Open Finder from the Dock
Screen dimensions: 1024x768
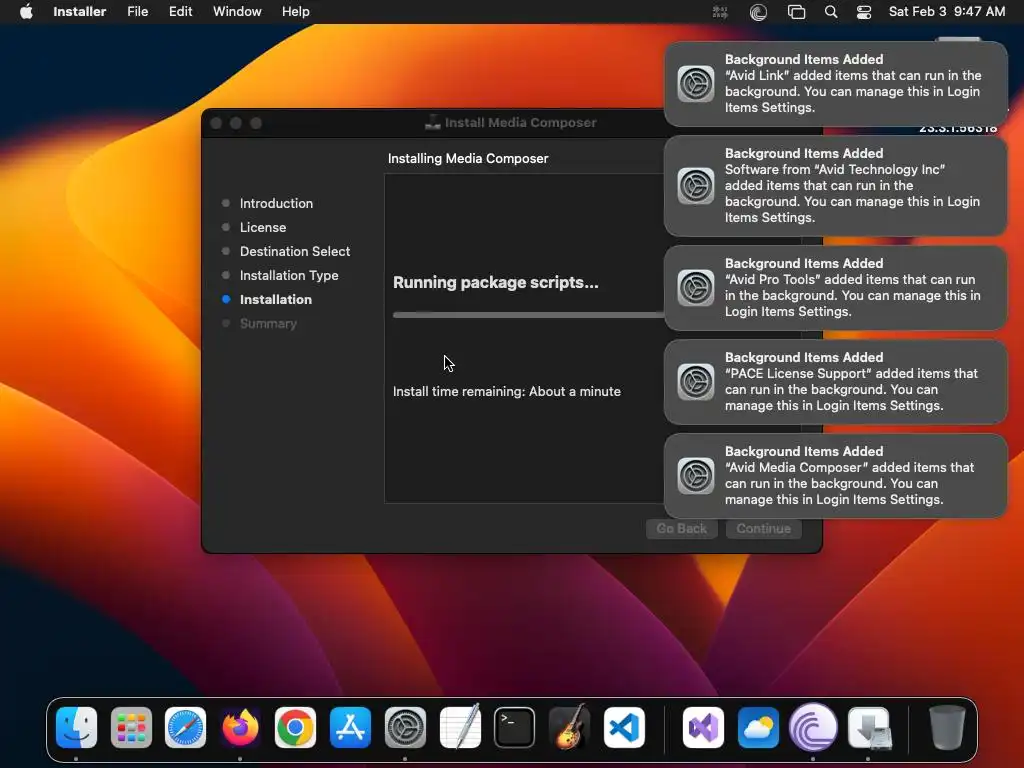pyautogui.click(x=76, y=727)
